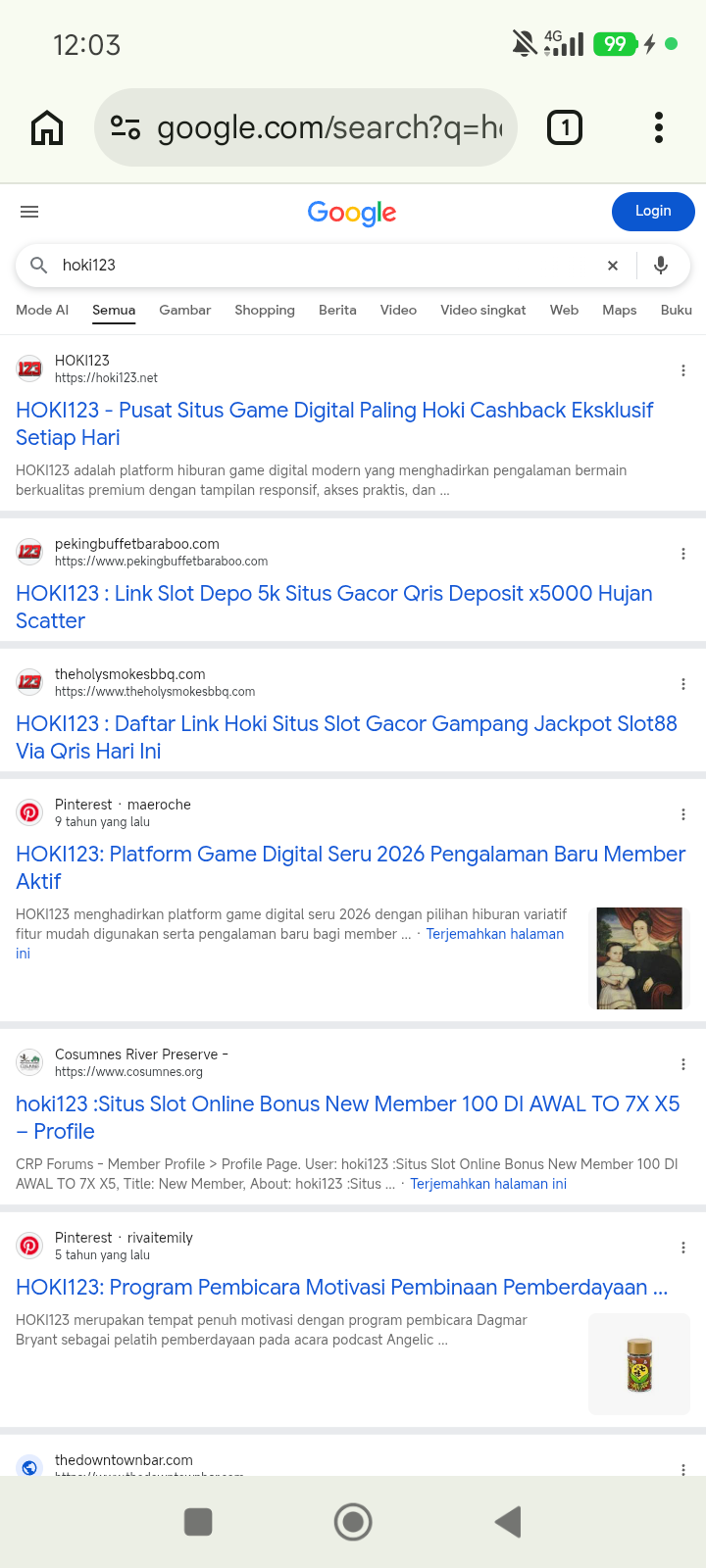Switch to Buku tab
706x1568 pixels.
[677, 310]
